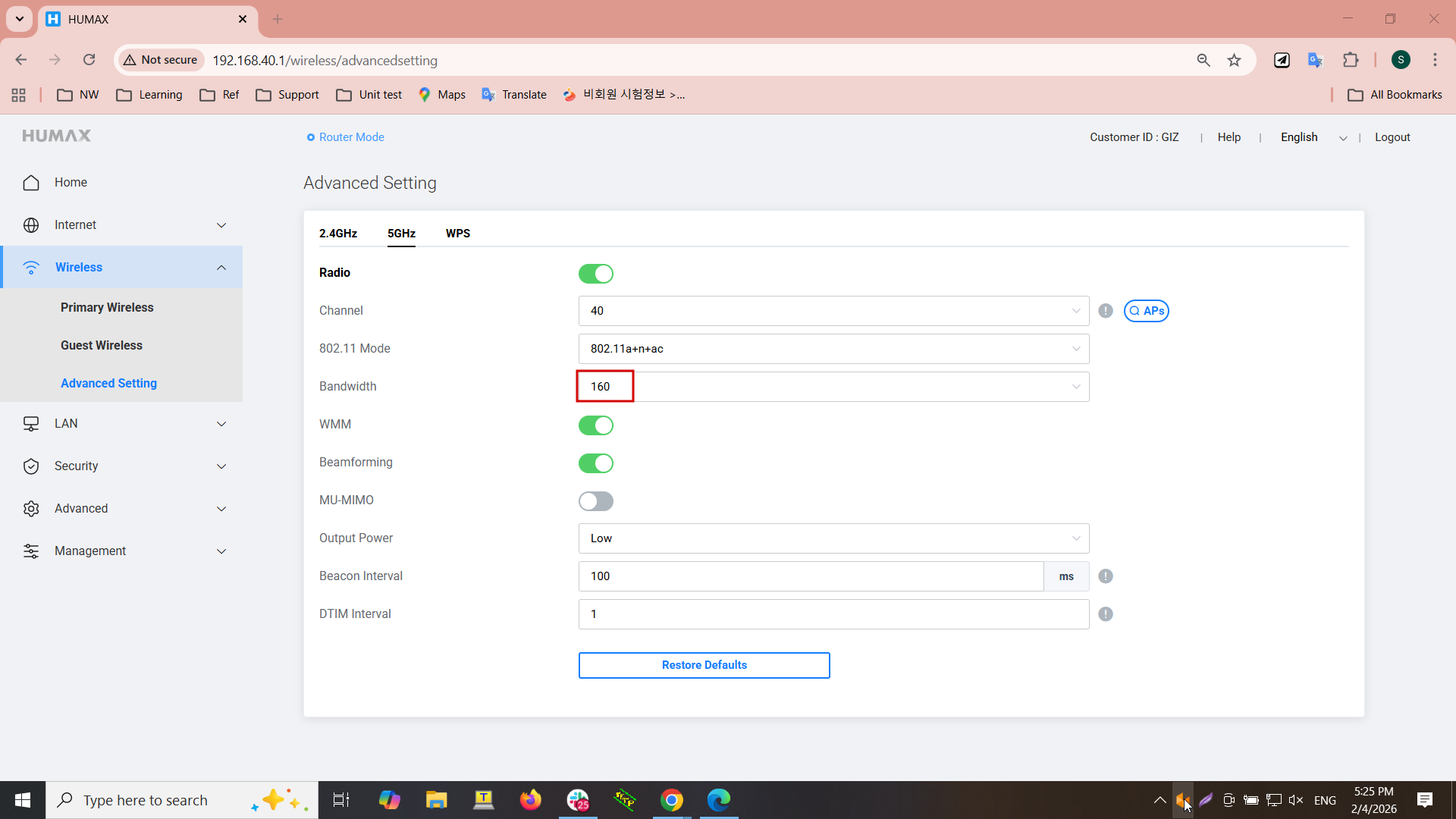The height and width of the screenshot is (819, 1456).
Task: Click the DTIM Interval input field
Action: coord(833,614)
